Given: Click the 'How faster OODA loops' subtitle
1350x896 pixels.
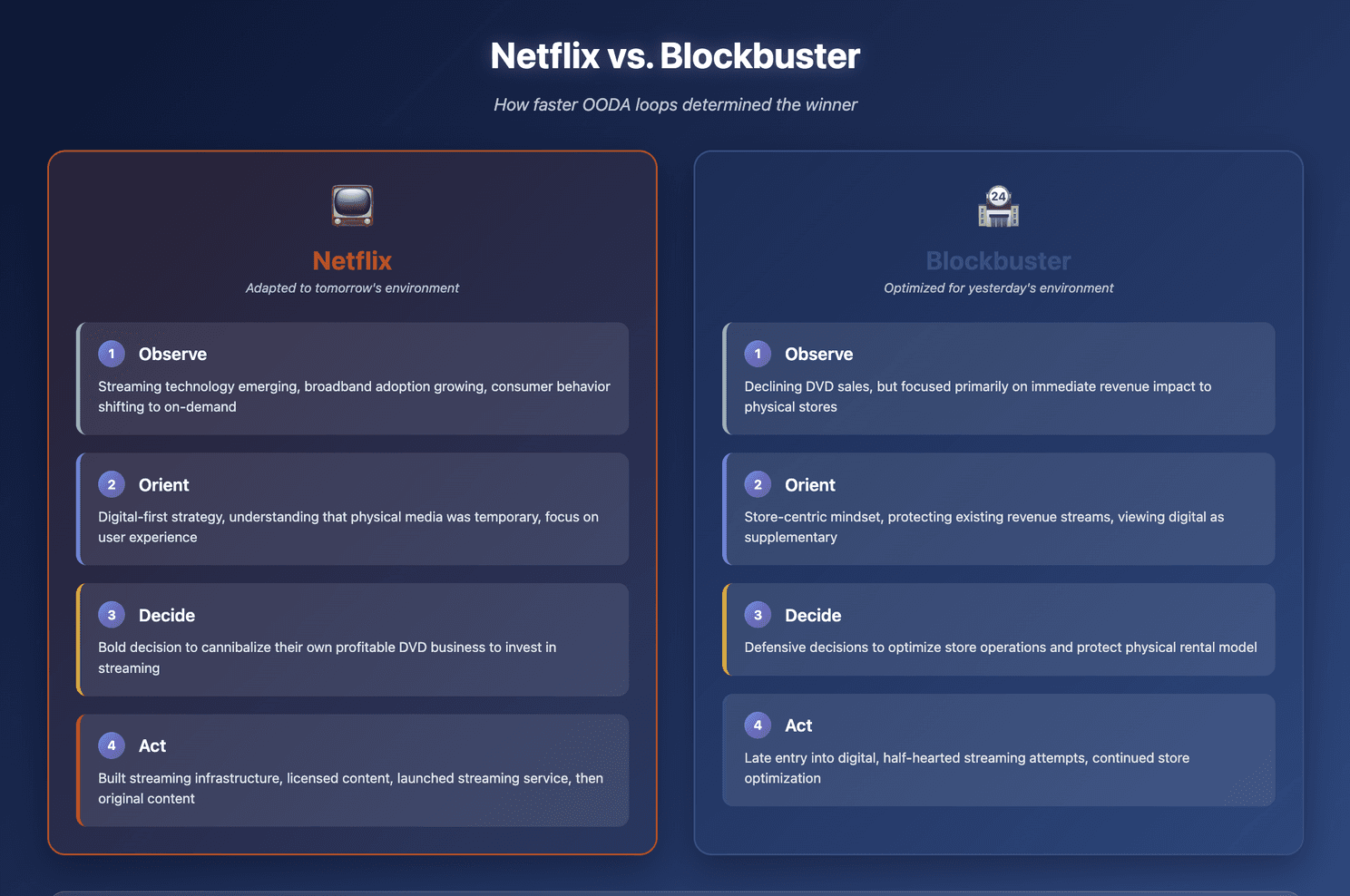Looking at the screenshot, I should [x=675, y=105].
